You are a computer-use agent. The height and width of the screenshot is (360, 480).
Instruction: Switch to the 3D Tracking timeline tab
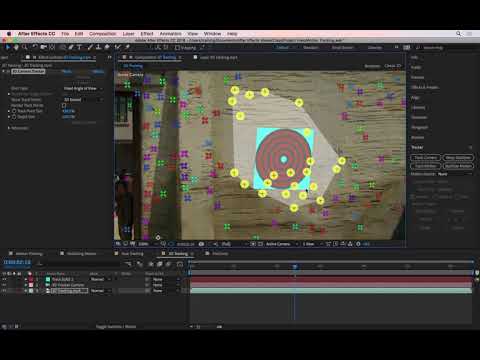click(178, 254)
